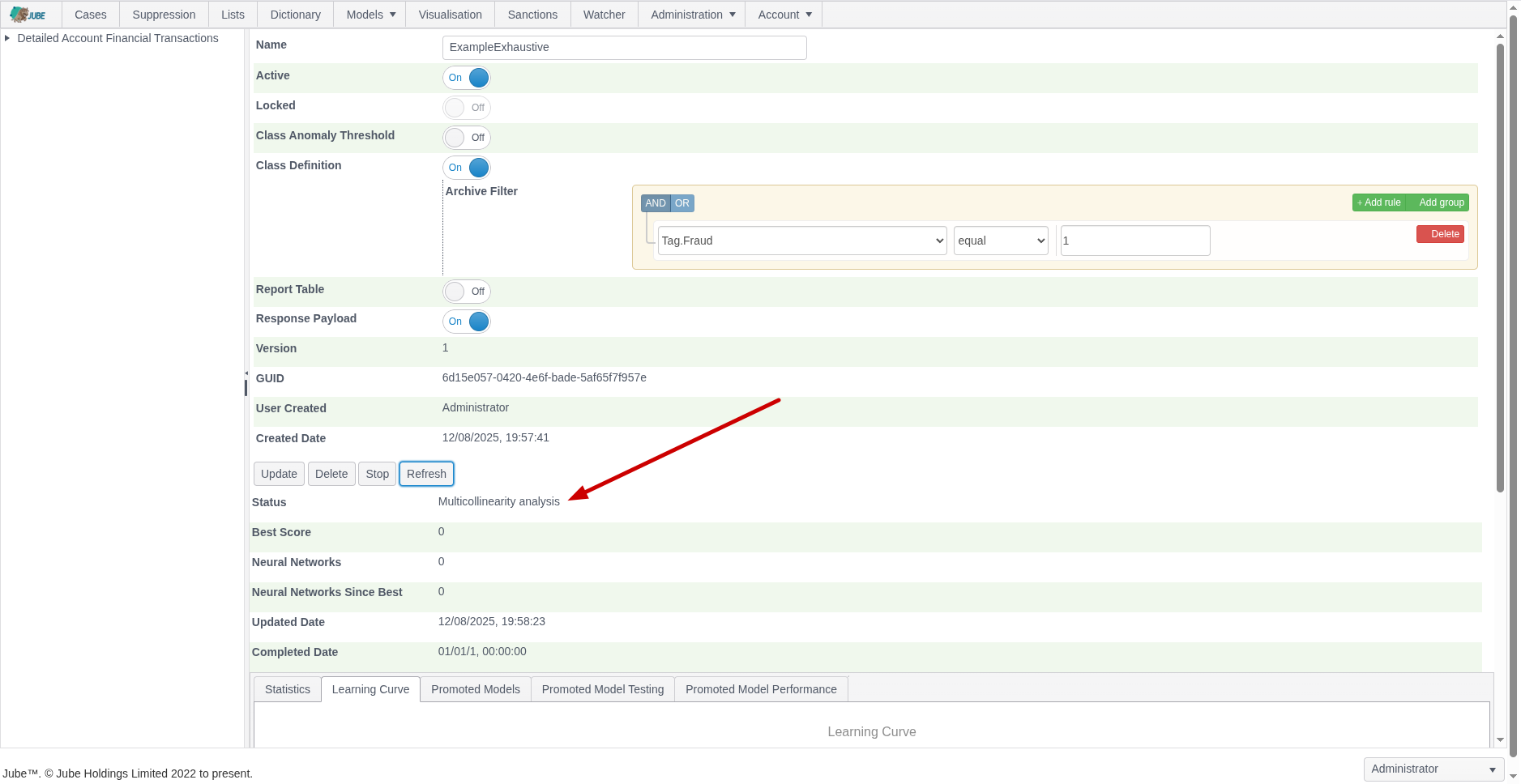Open the Promoted Model Testing tab
This screenshot has width=1521, height=784.
[603, 689]
